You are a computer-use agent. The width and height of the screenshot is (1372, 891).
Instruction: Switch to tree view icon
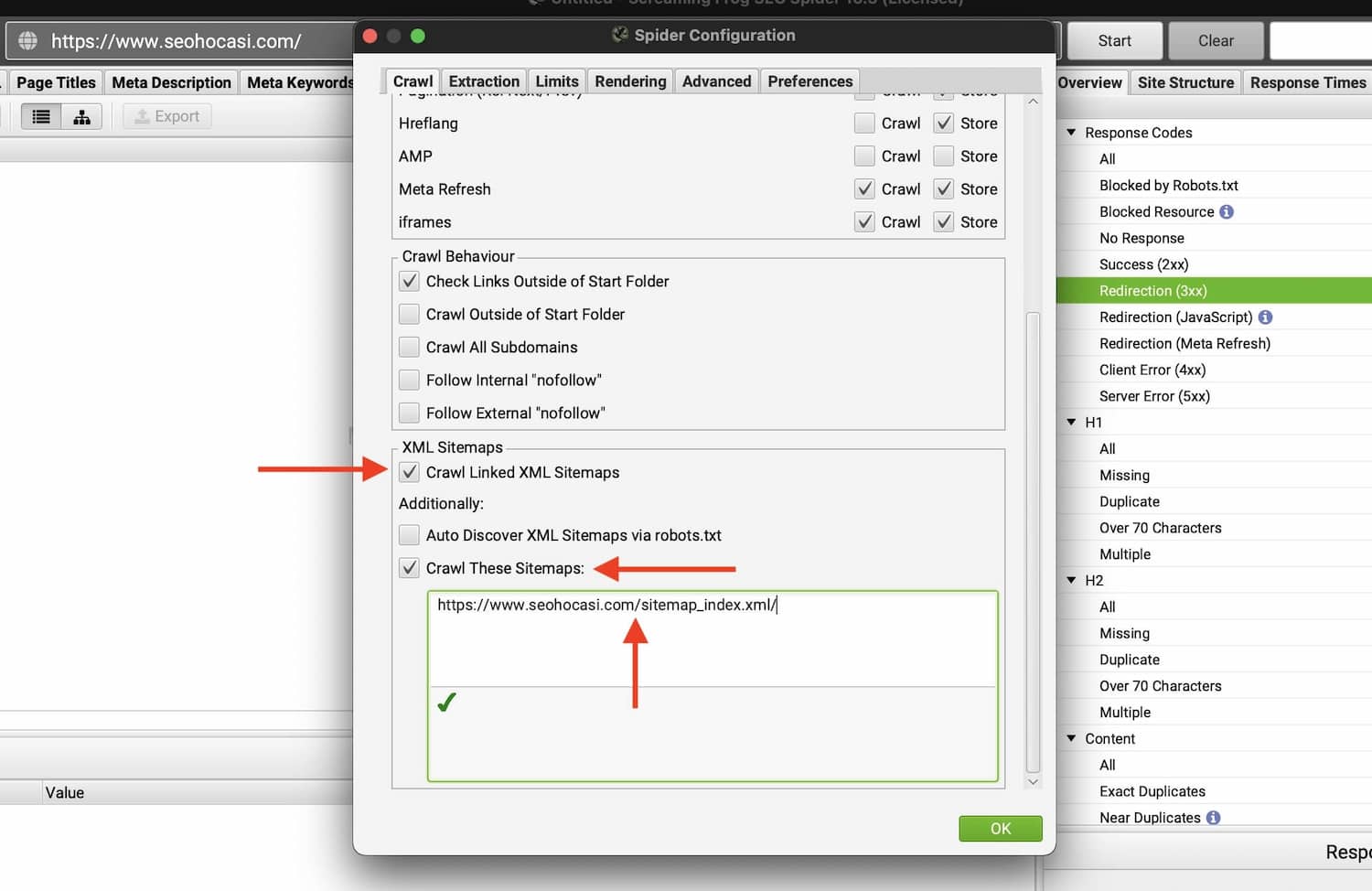click(x=81, y=117)
